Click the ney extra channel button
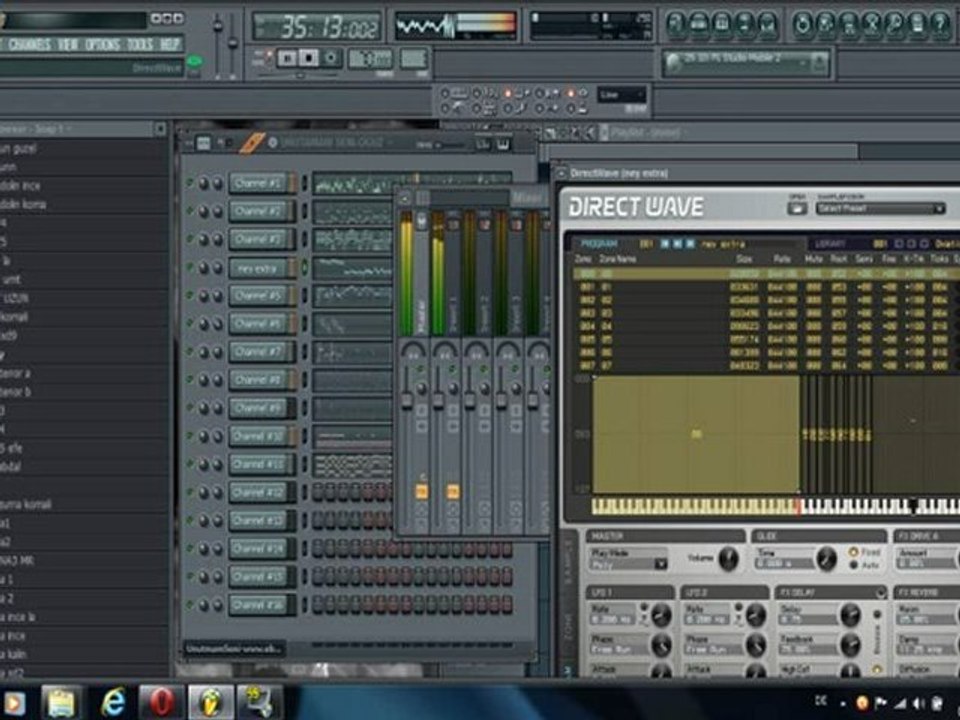 tap(257, 268)
